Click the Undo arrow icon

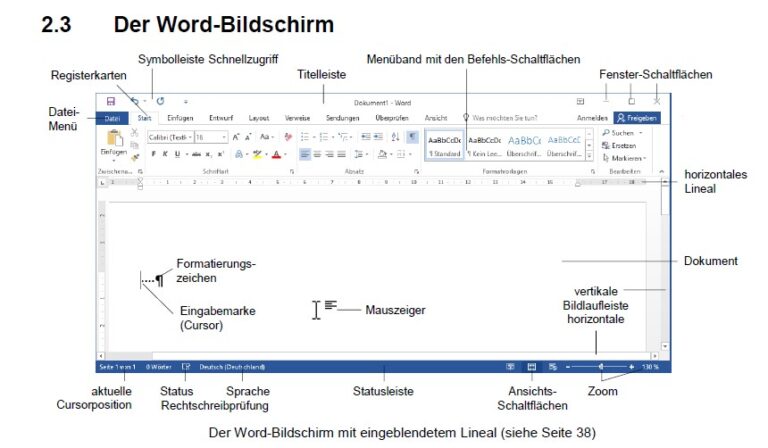[135, 101]
